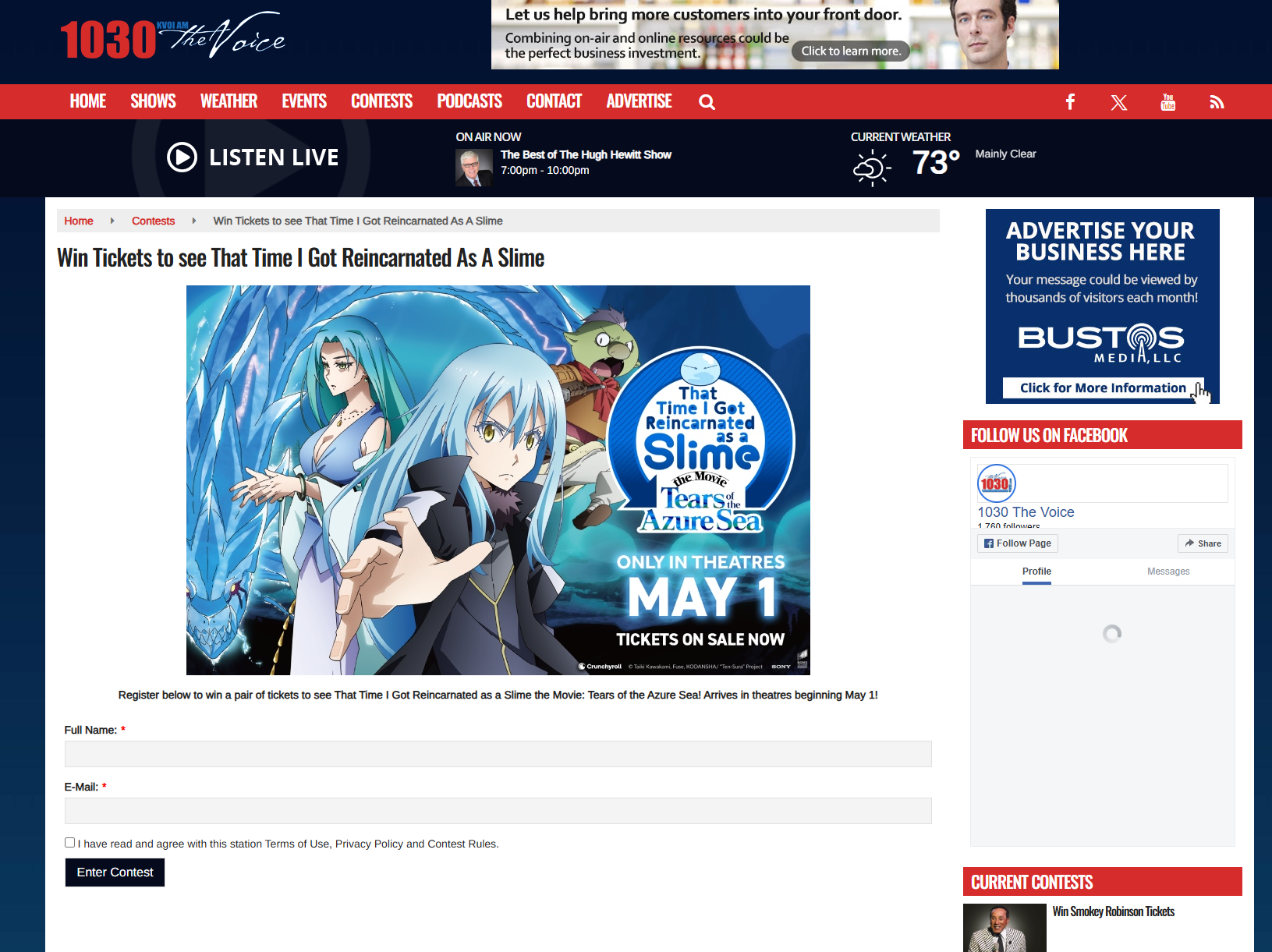
Task: Click the '7:00pm - 10:00pm' show time
Action: pyautogui.click(x=545, y=170)
